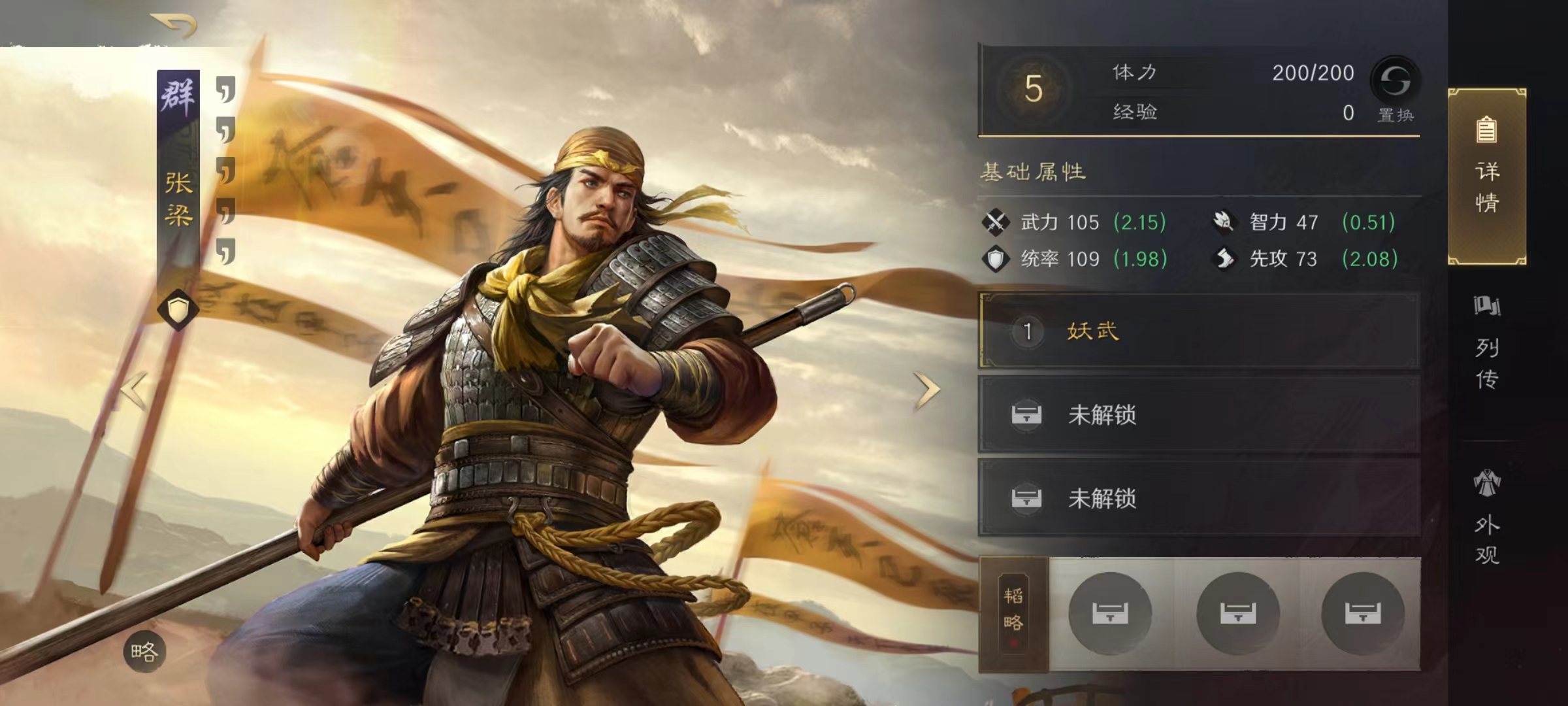Select the first locked 韬略 slot
The width and height of the screenshot is (1568, 706).
coord(1110,613)
